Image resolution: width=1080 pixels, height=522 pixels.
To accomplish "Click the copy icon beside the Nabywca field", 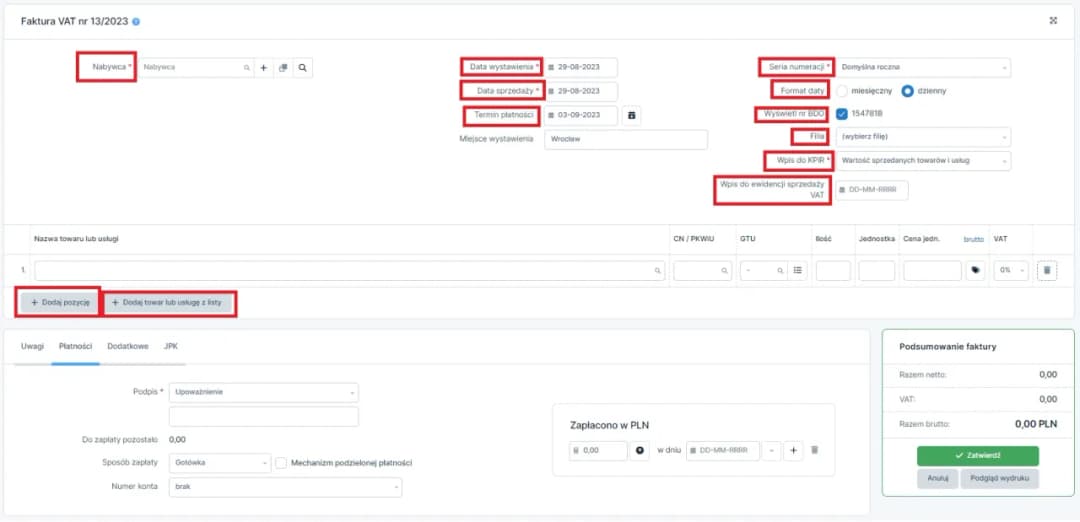I will pyautogui.click(x=283, y=68).
